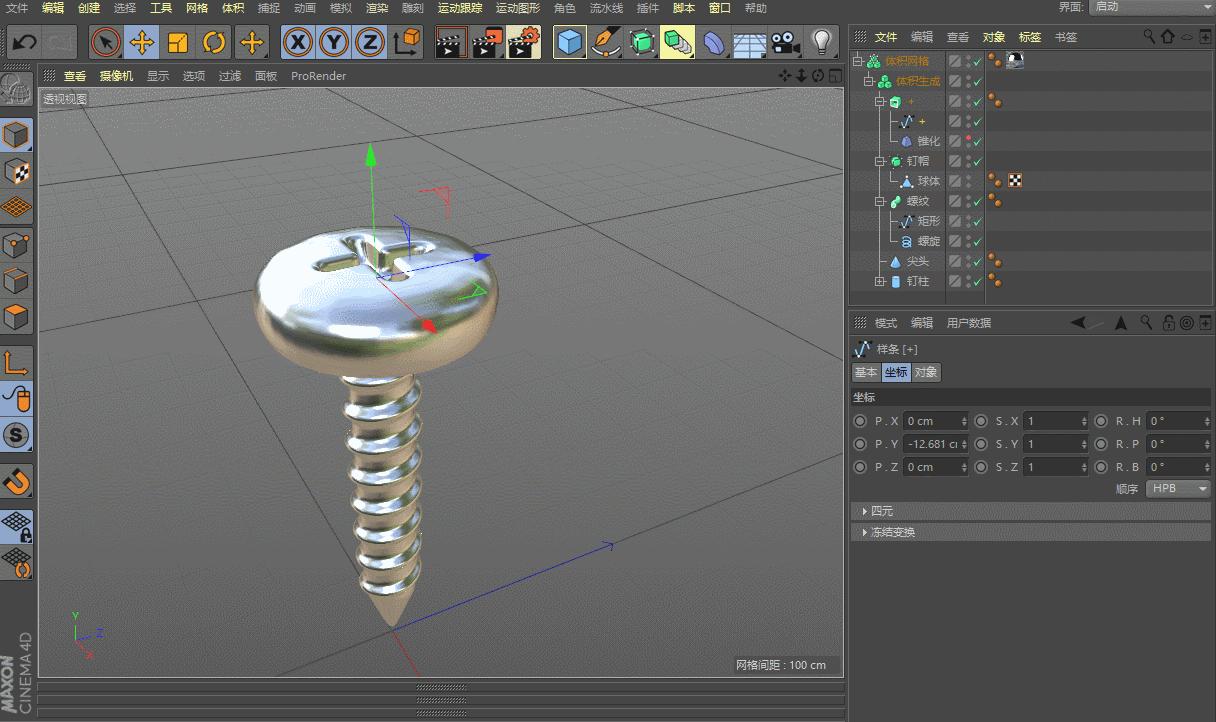The image size is (1216, 722).
Task: Click the P.Y value stepper arrow
Action: 965,443
